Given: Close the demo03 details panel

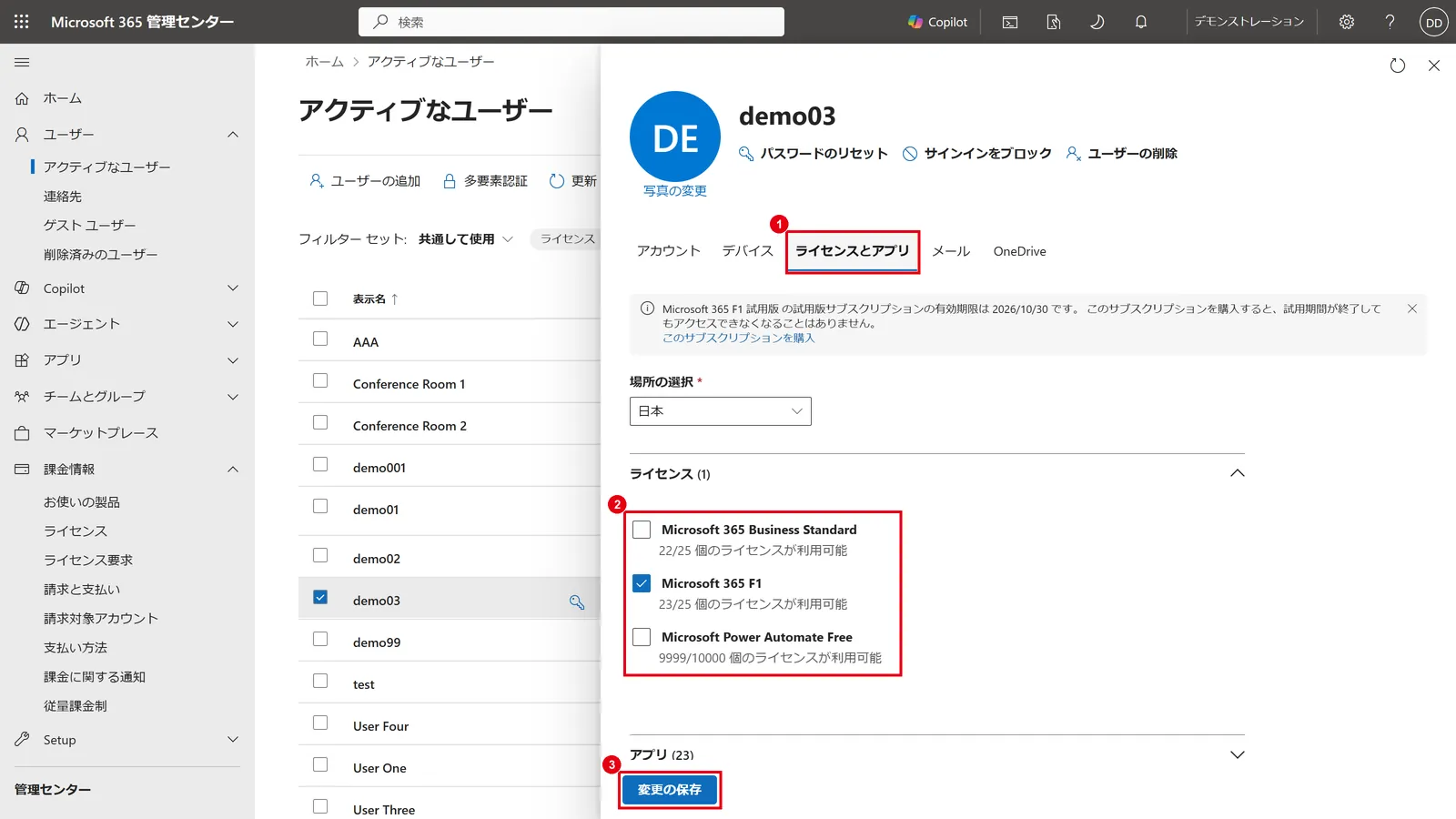Looking at the screenshot, I should [x=1434, y=66].
